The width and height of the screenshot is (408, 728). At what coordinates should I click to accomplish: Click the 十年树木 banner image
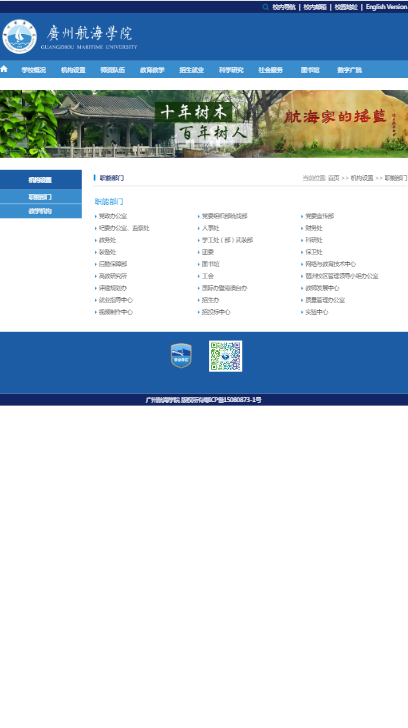click(204, 124)
